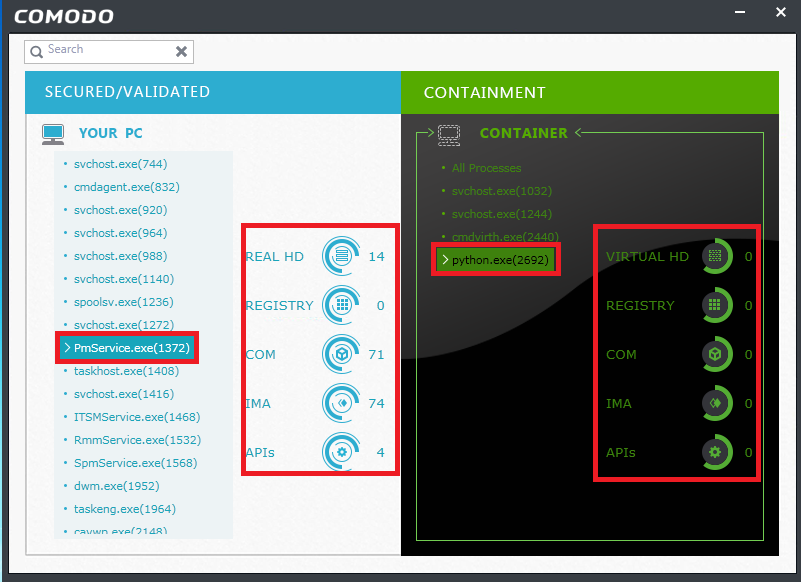Click the blue APIs gear icon
The image size is (801, 582).
click(341, 452)
